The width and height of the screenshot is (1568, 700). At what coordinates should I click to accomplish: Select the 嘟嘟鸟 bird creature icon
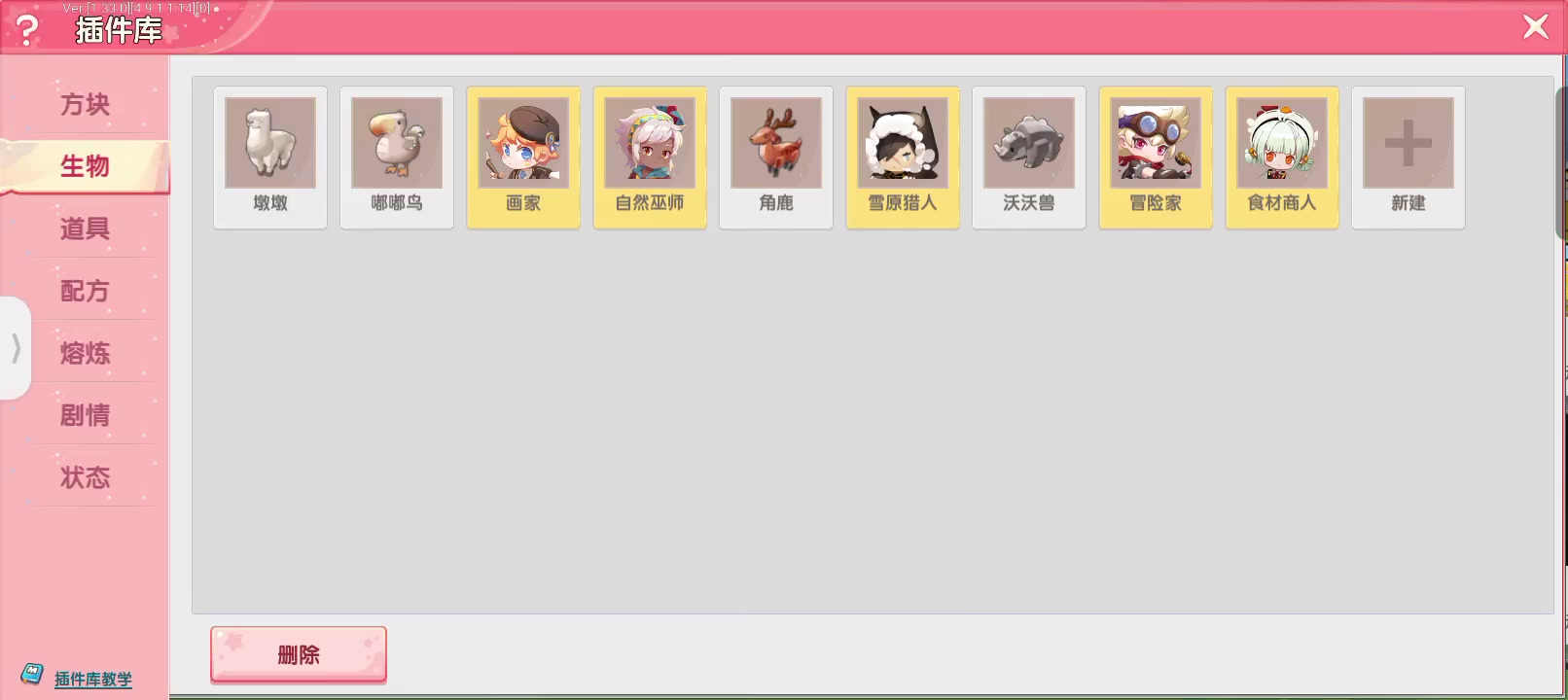click(397, 157)
